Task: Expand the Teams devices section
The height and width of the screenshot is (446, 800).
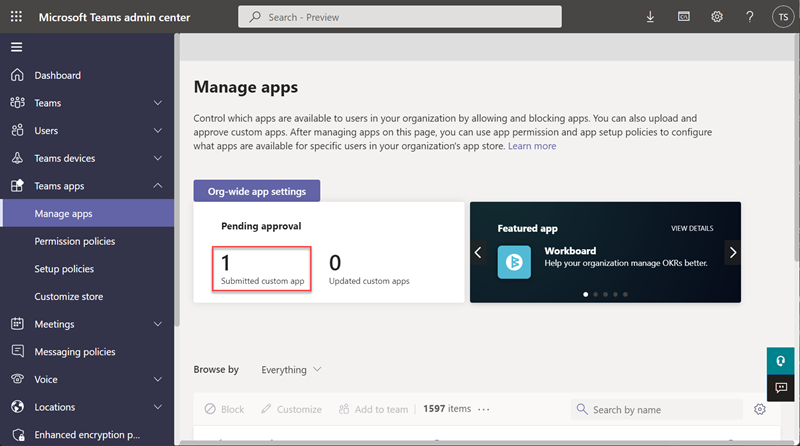Action: click(158, 158)
